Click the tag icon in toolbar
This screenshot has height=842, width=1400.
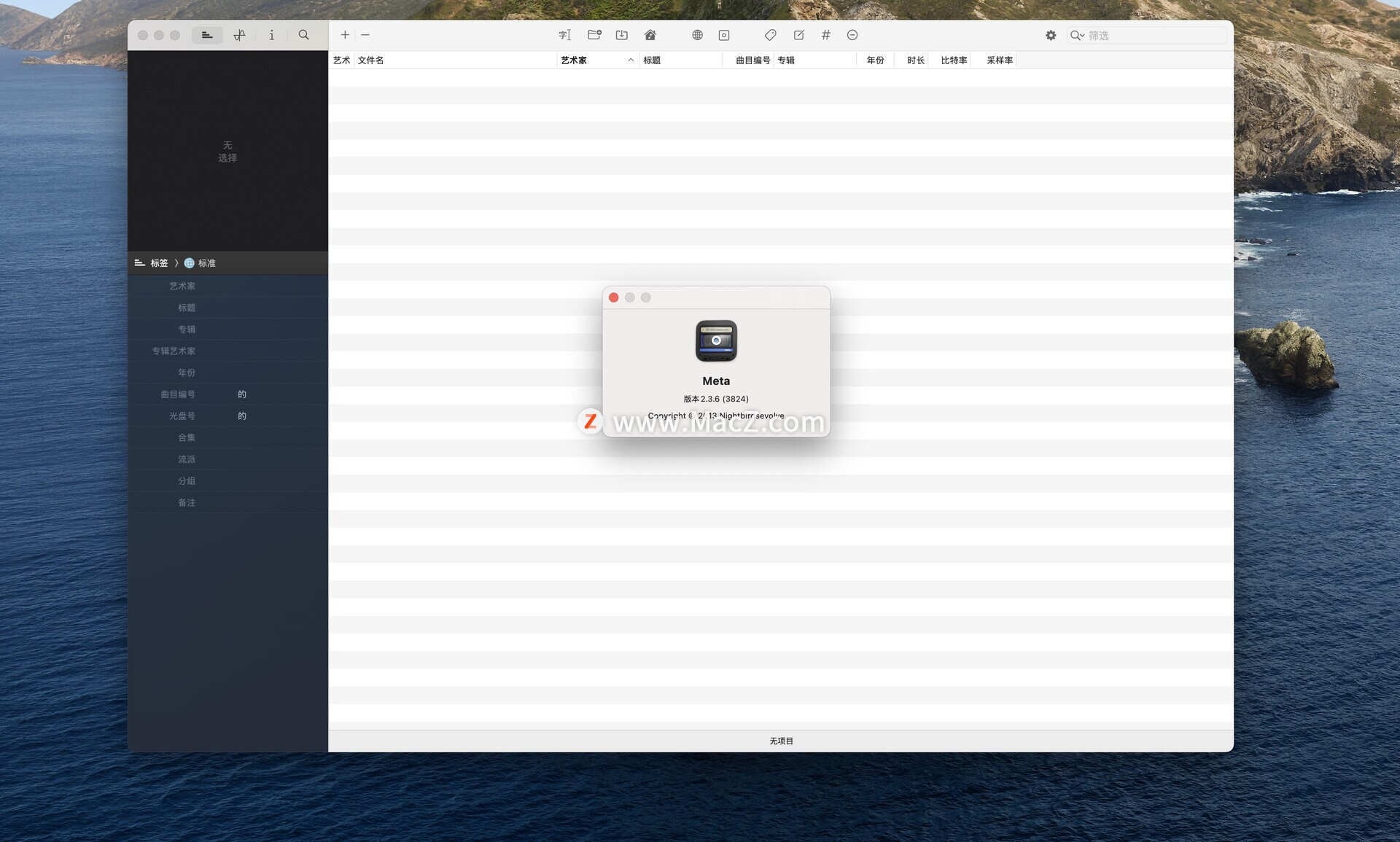coord(770,35)
